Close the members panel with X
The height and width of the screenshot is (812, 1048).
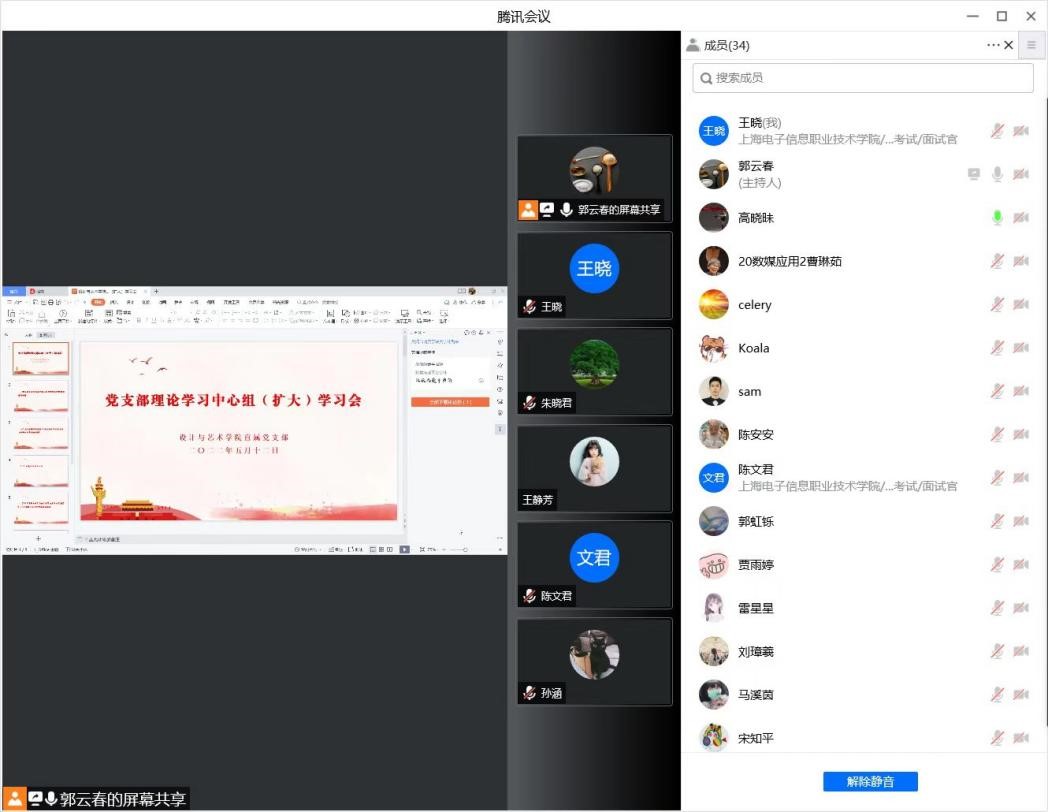1008,45
